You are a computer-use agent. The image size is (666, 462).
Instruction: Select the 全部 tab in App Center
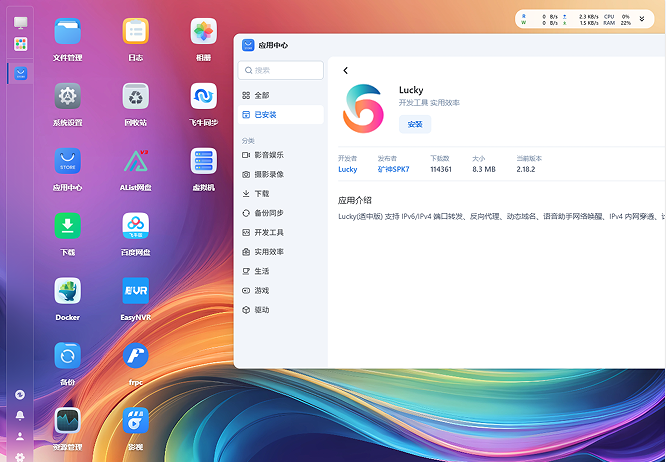click(x=262, y=95)
